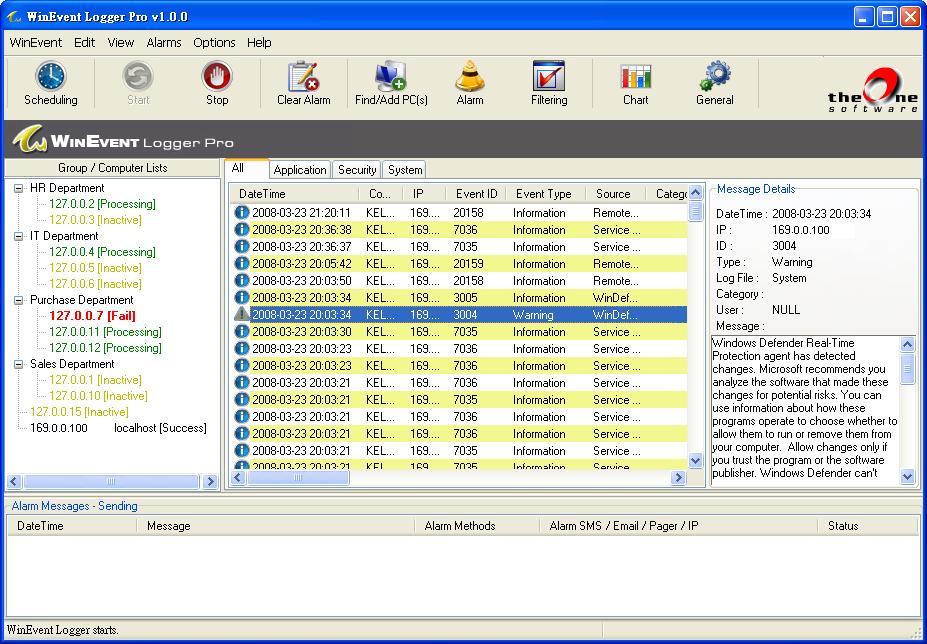Click the event list vertical scroll up arrow
927x644 pixels.
(x=696, y=192)
